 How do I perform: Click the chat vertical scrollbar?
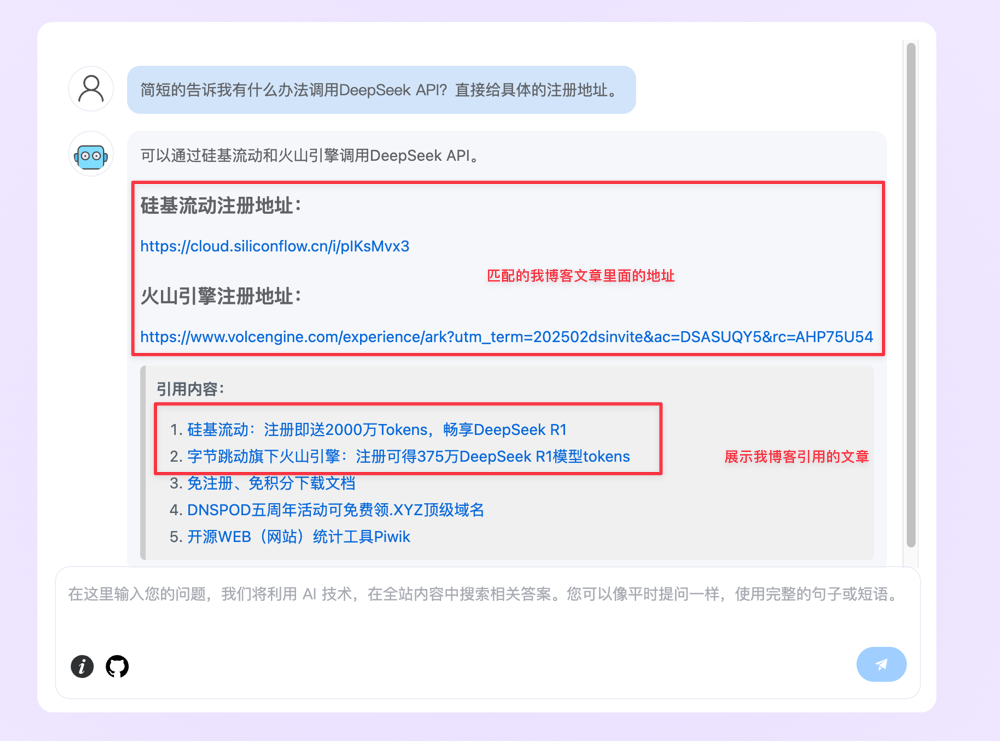coord(911,294)
